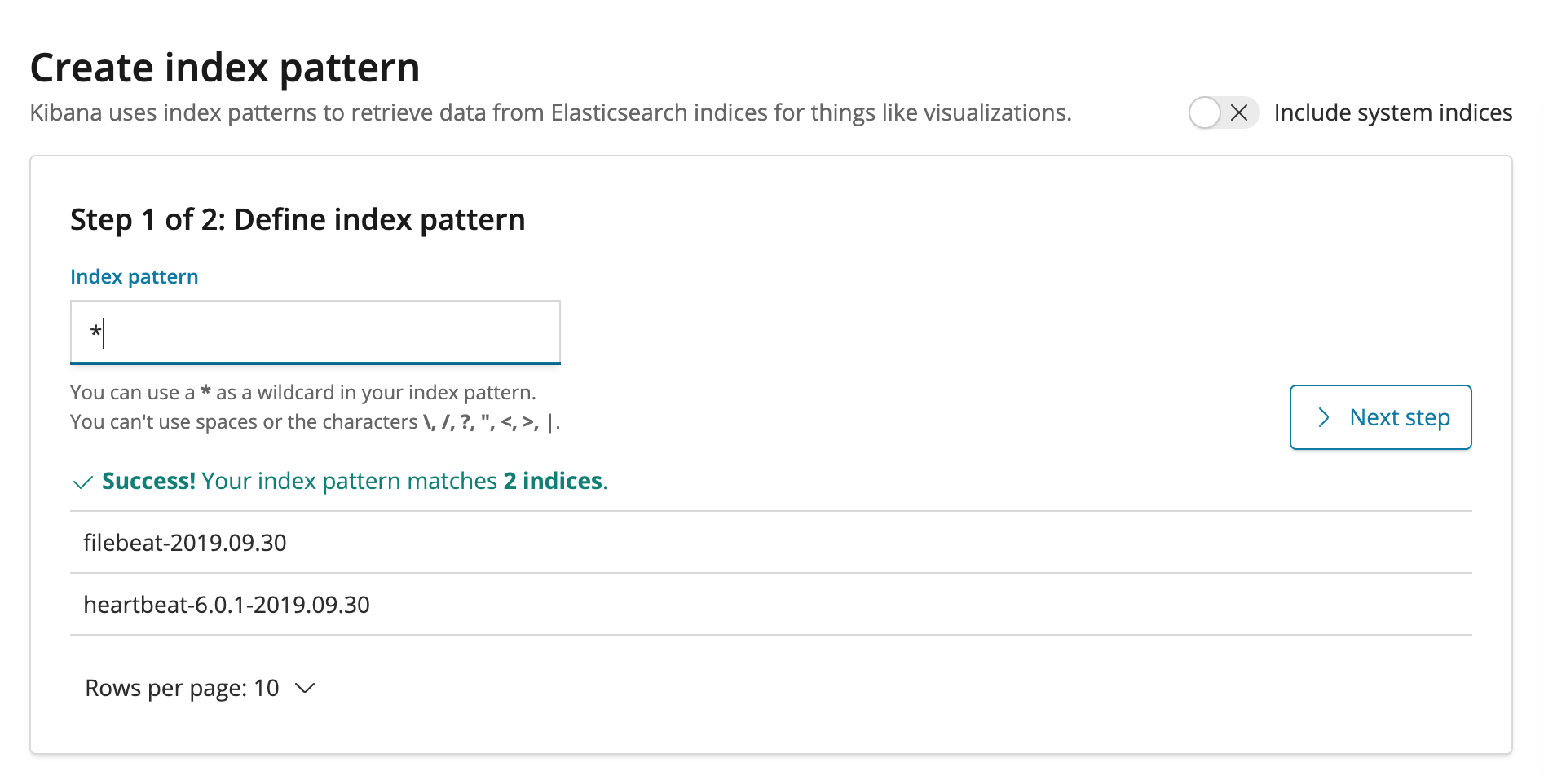Open the Rows per page dropdown
This screenshot has height=784, width=1544.
click(x=200, y=688)
